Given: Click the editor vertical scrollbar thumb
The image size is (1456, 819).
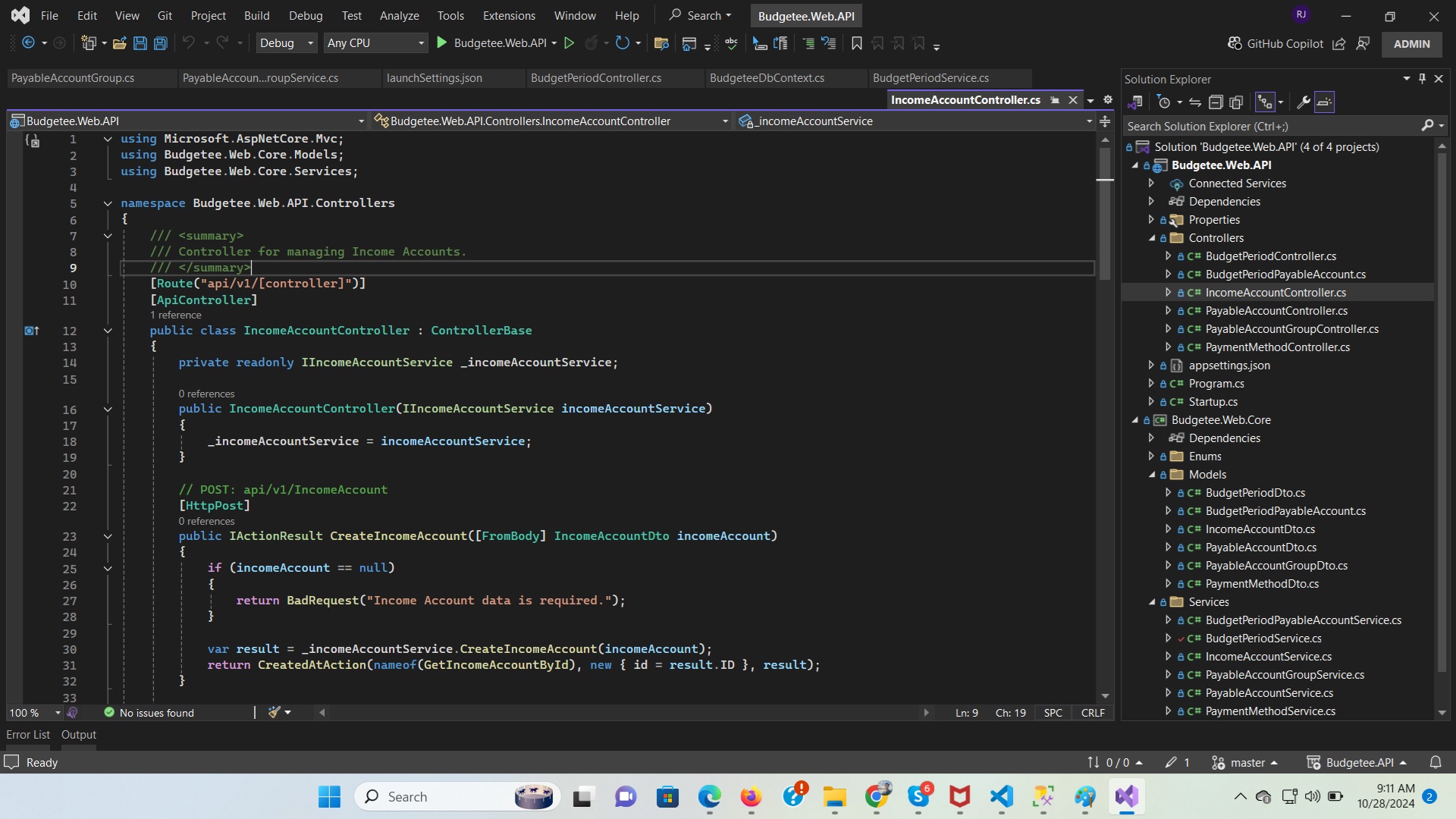Looking at the screenshot, I should 1105,212.
